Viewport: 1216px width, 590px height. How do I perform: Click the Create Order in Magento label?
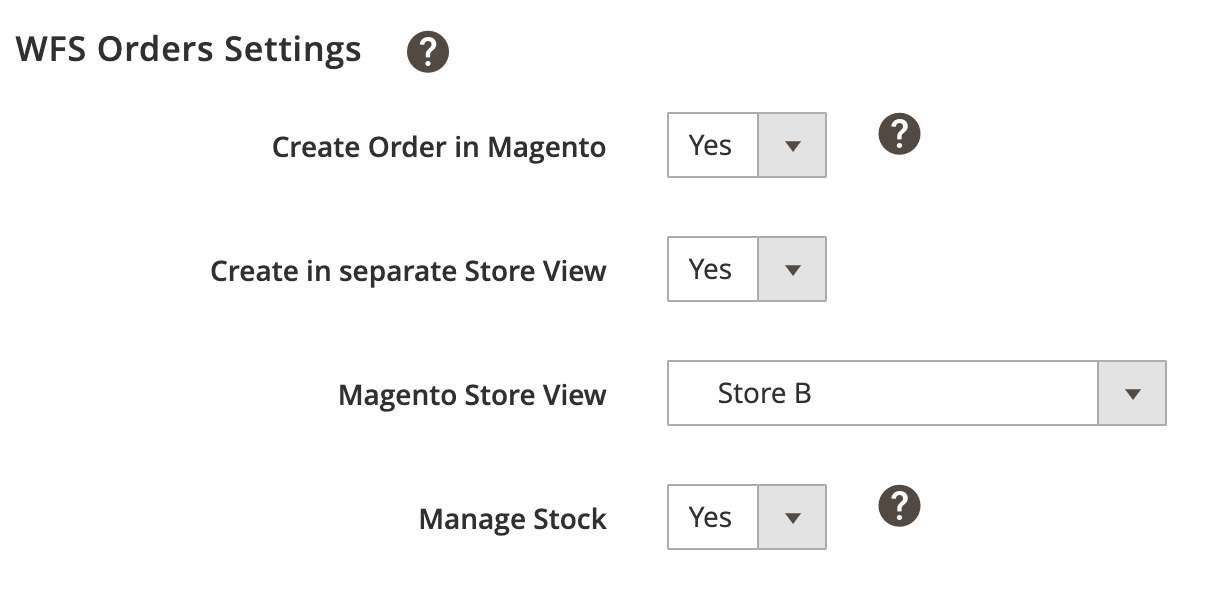(439, 146)
